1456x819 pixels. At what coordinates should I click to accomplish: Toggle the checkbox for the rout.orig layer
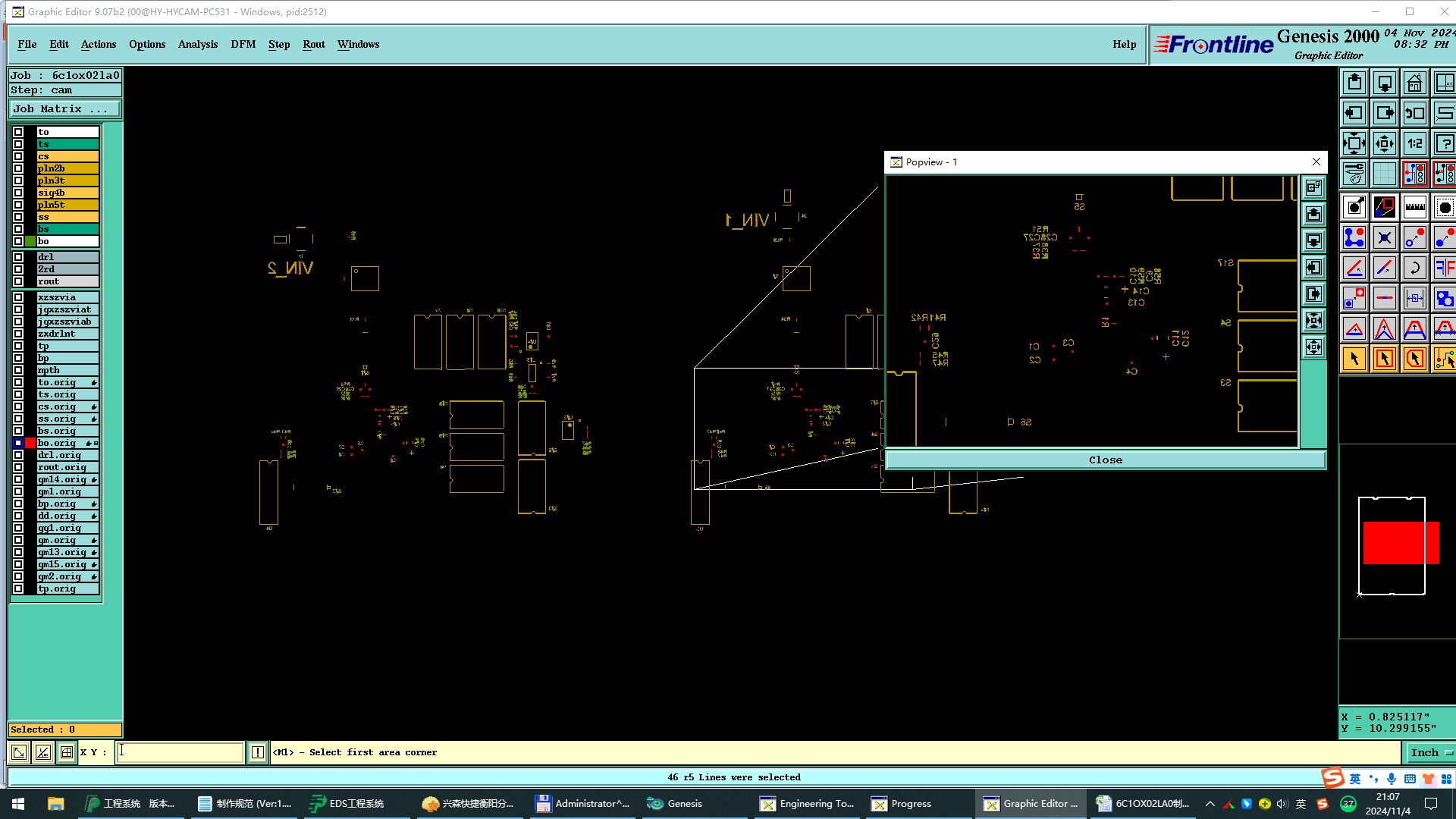pyautogui.click(x=18, y=467)
